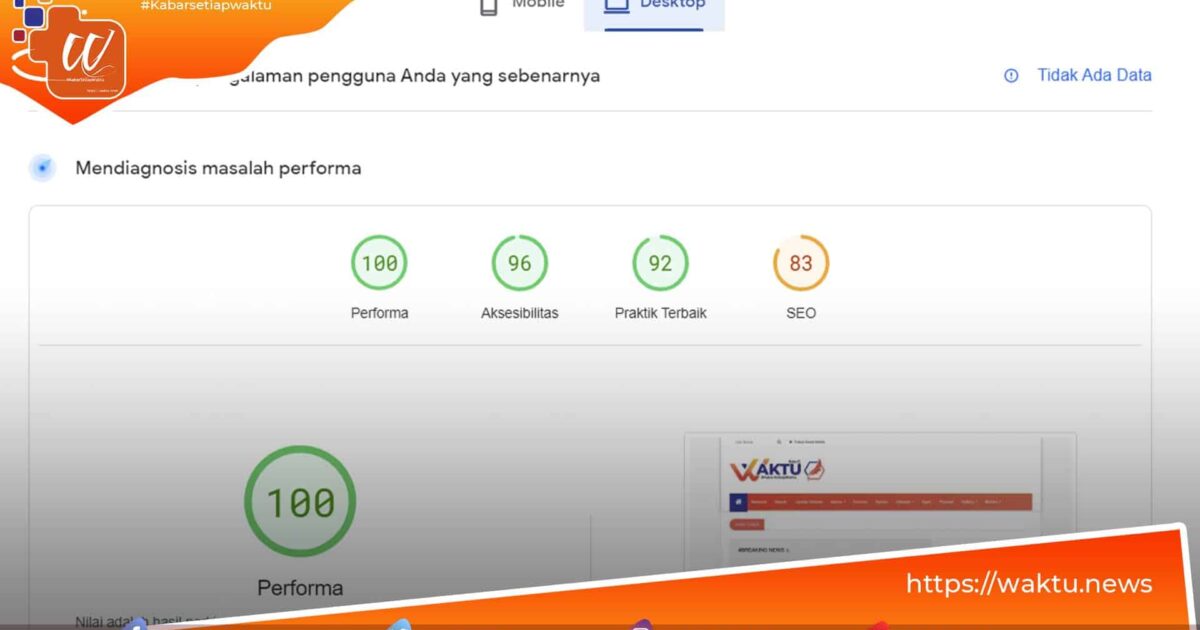
Task: Click the Praktik Terbaik 92 score indicator
Action: (660, 262)
